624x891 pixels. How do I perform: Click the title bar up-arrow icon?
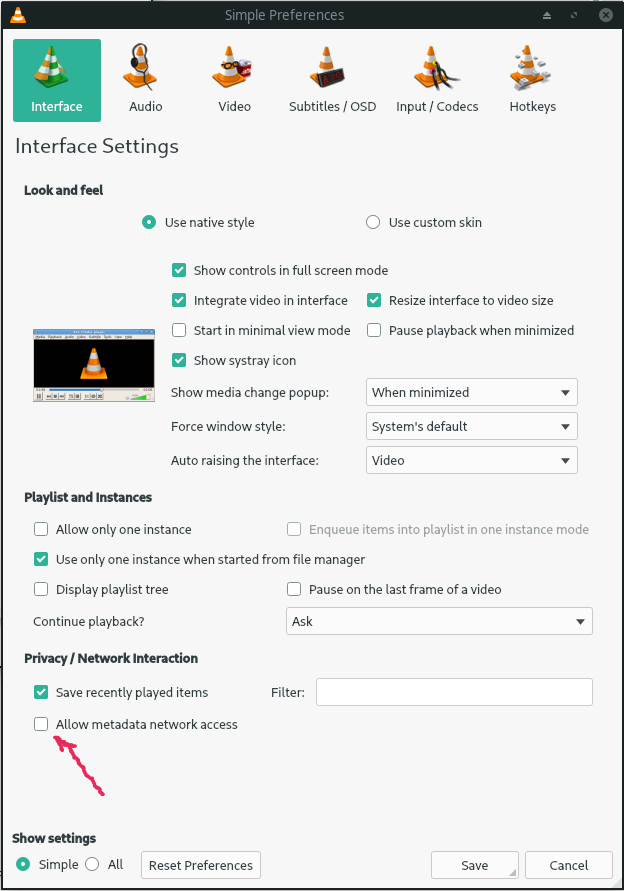click(546, 15)
